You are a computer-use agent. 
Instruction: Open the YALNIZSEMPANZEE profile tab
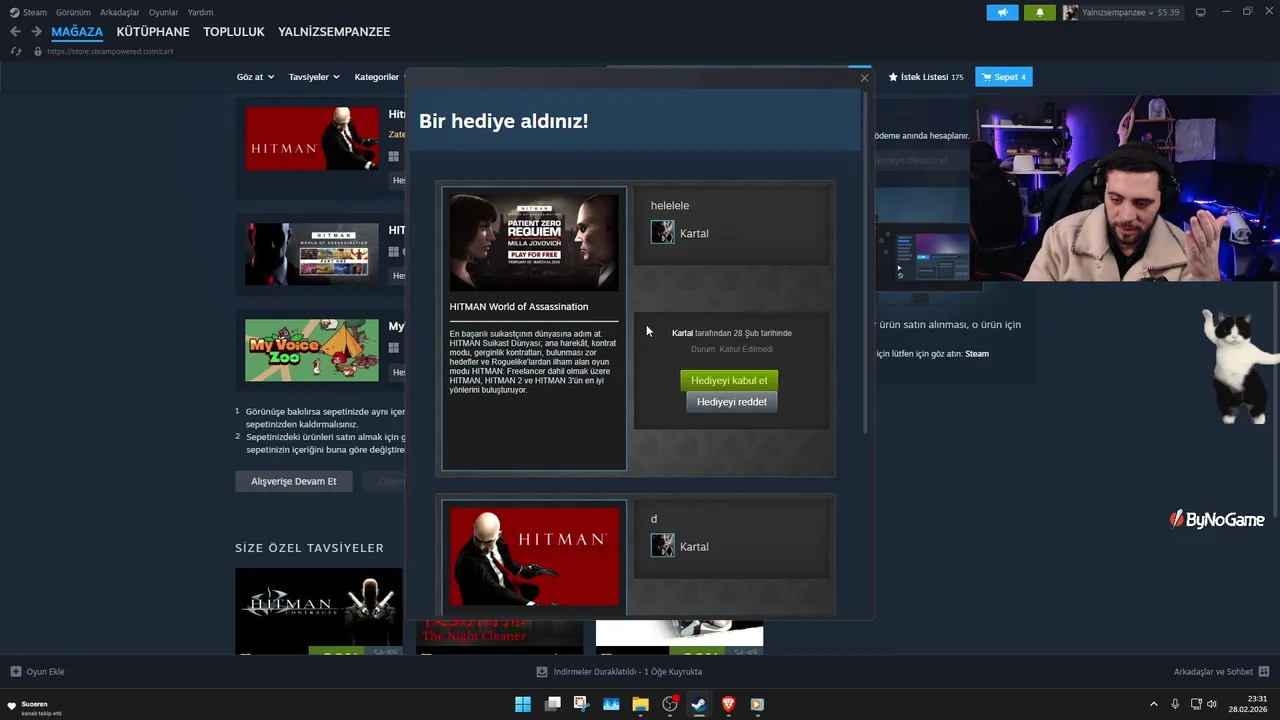click(x=334, y=32)
